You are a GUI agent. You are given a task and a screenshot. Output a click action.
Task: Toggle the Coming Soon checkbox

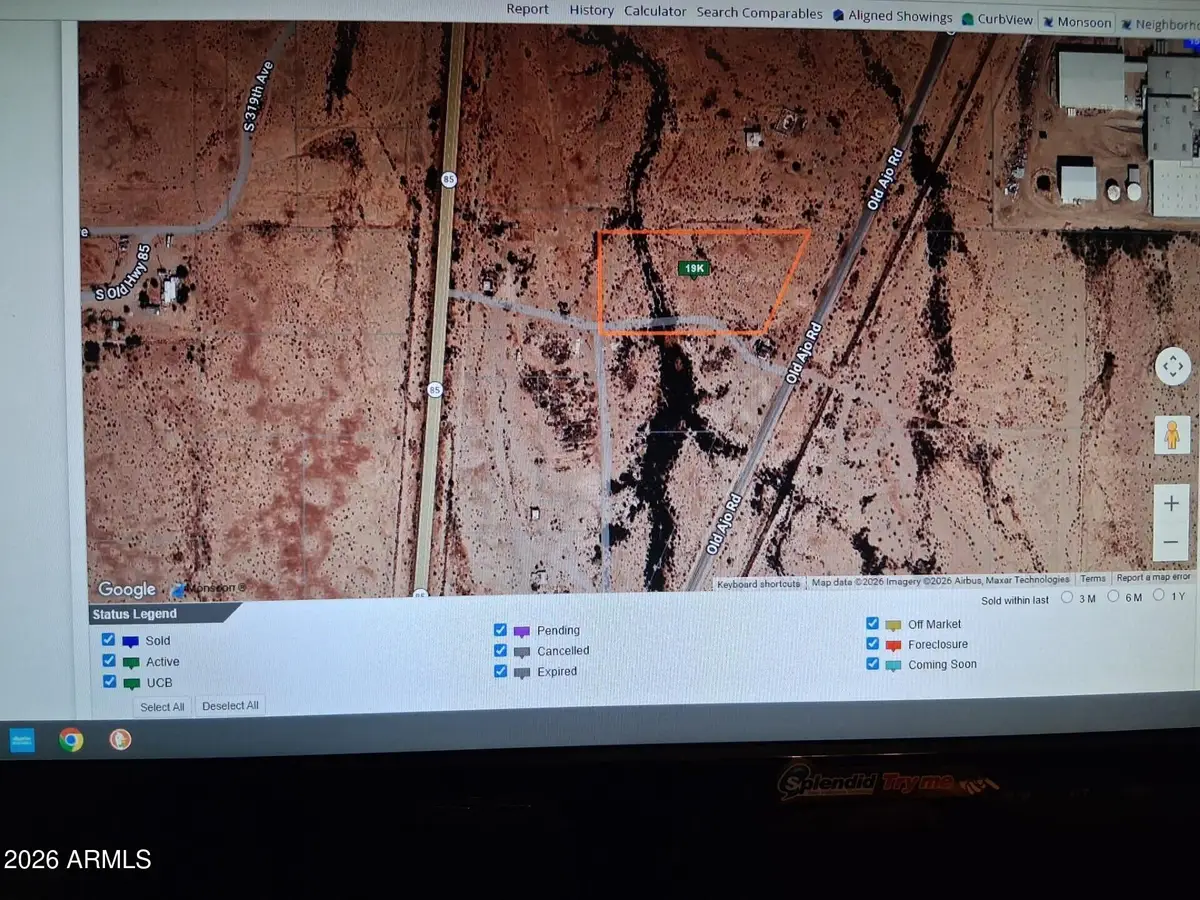coord(872,664)
